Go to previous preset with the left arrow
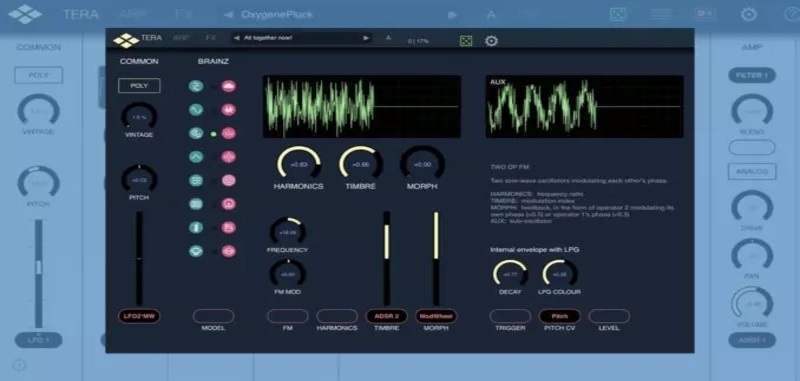The width and height of the screenshot is (800, 381). tap(237, 38)
